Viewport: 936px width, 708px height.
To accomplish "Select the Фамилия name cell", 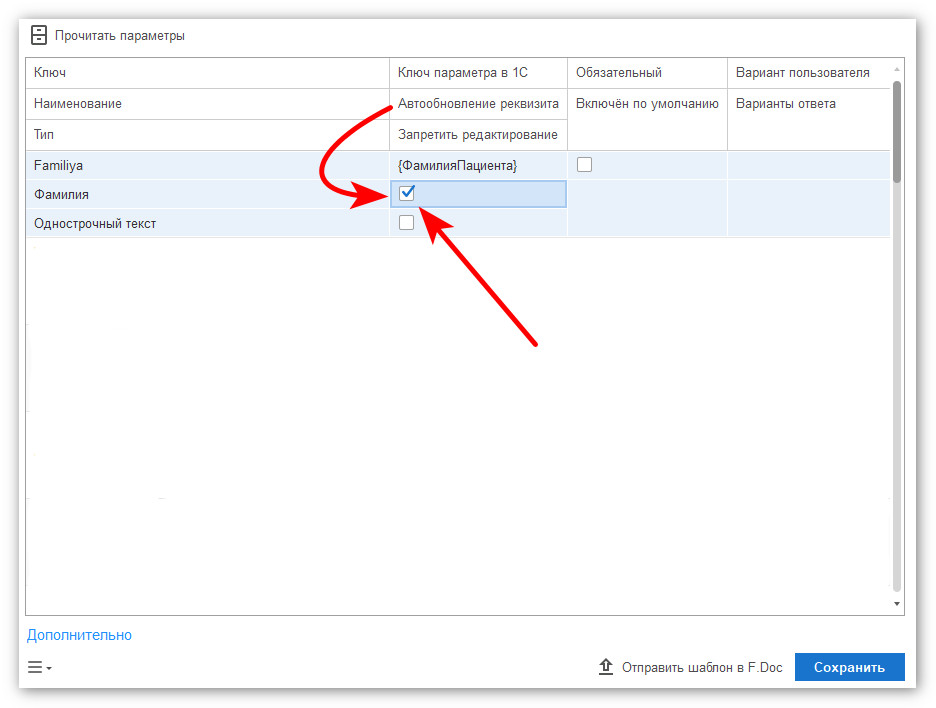I will (x=208, y=195).
